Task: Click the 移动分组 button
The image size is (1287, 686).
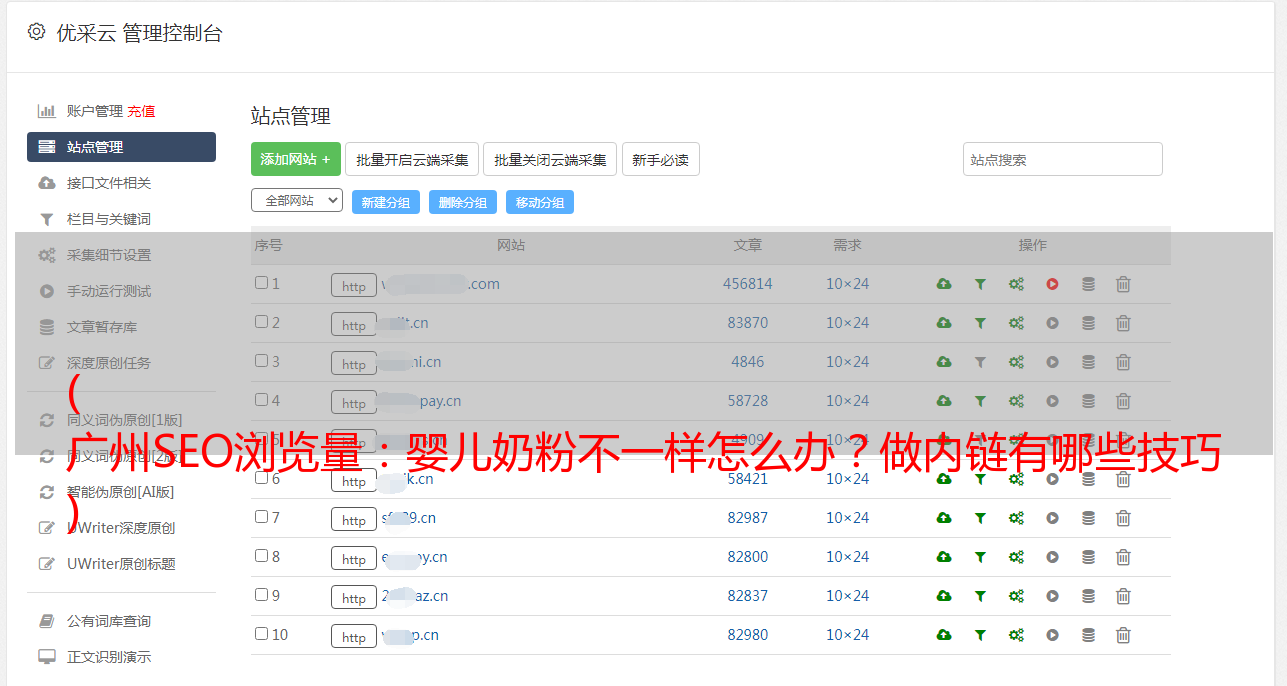Action: point(540,202)
